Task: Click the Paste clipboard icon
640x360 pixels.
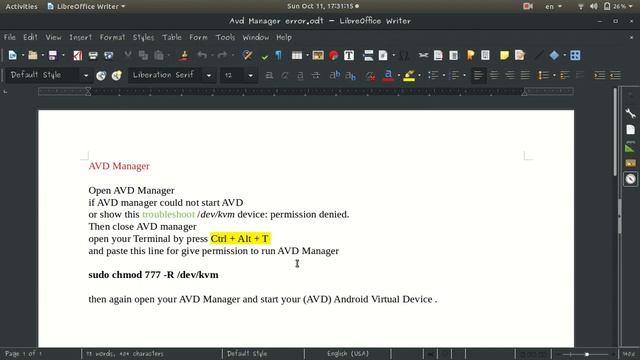Action: 159,55
